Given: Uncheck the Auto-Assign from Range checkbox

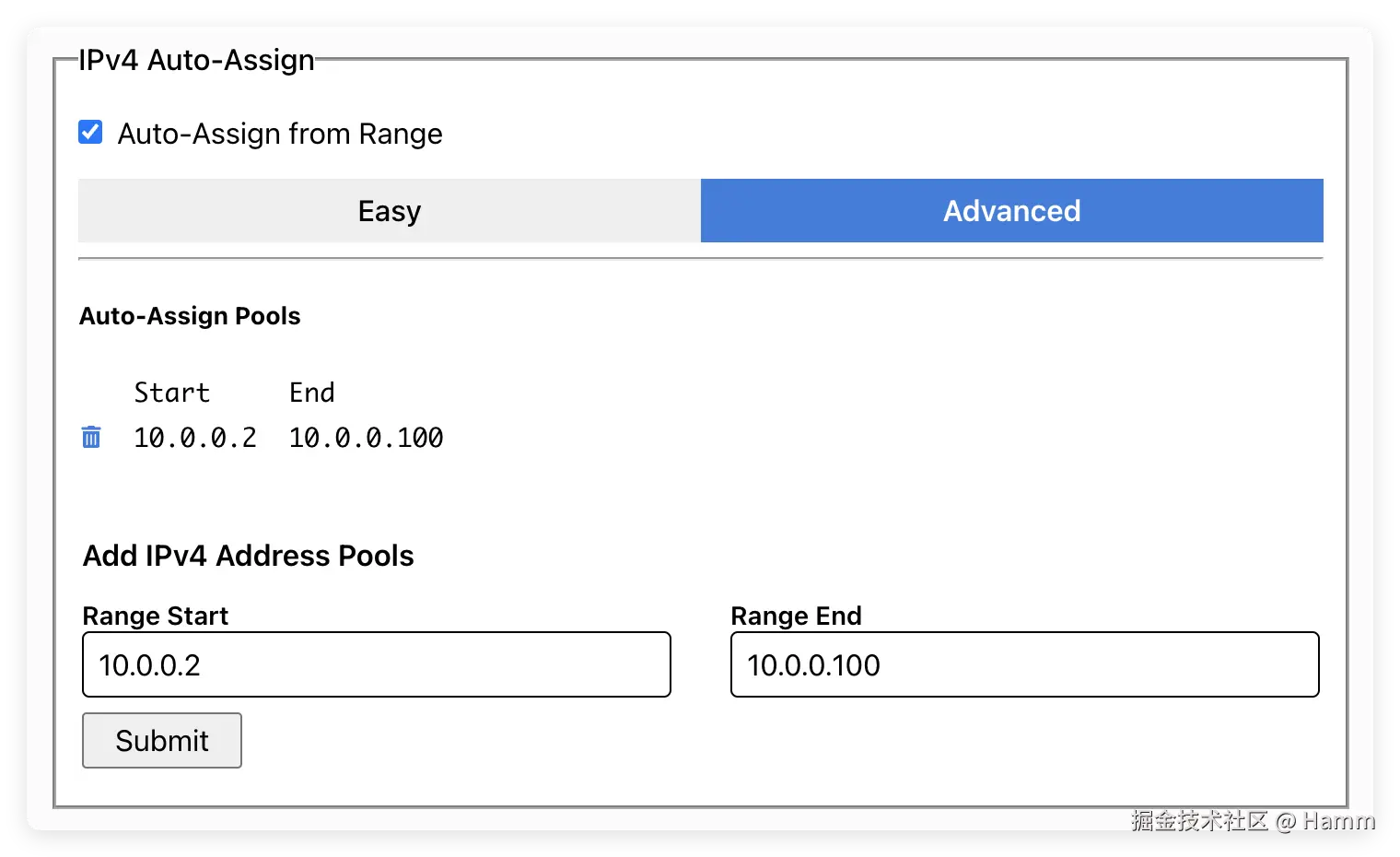Looking at the screenshot, I should tap(90, 132).
